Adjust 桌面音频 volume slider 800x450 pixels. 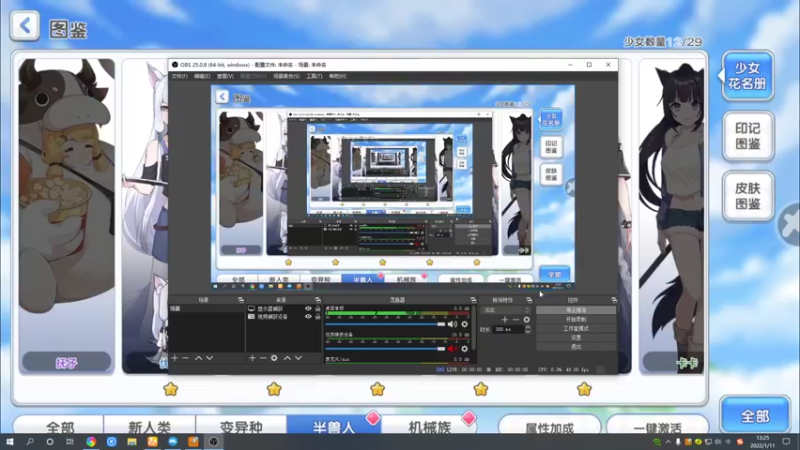[x=385, y=324]
